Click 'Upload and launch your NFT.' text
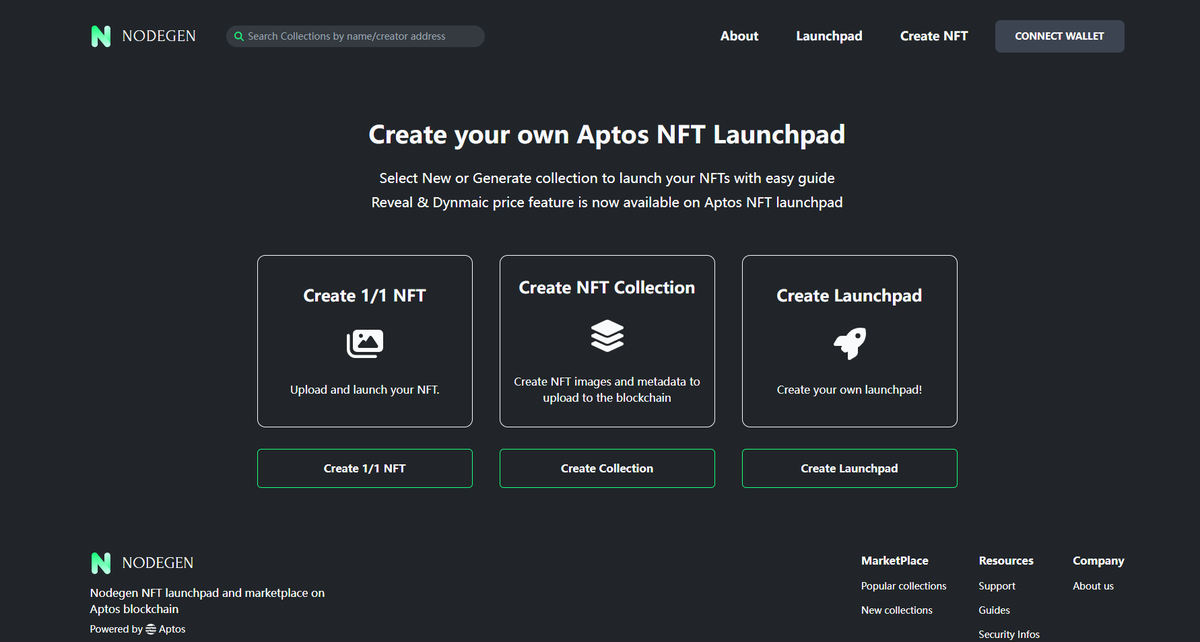Image resolution: width=1200 pixels, height=642 pixels. (365, 390)
